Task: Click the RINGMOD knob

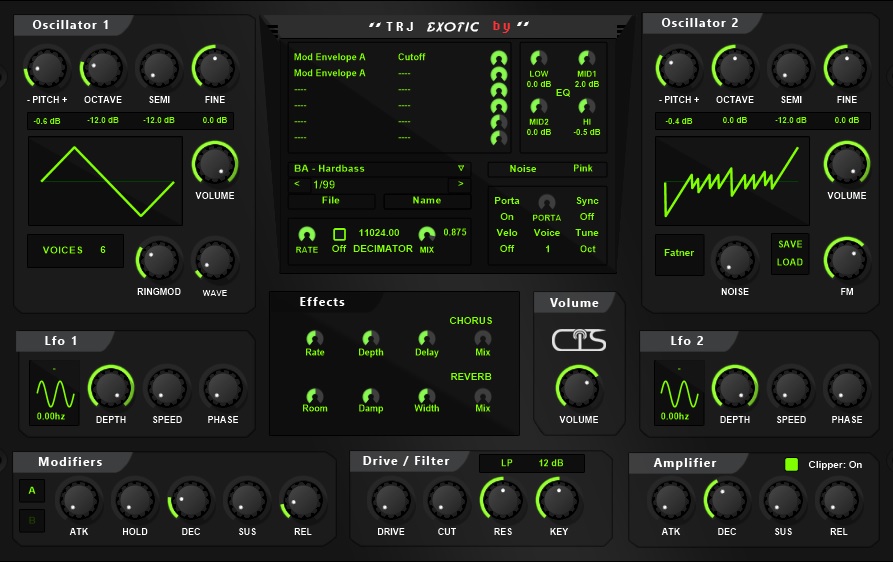Action: pos(158,261)
